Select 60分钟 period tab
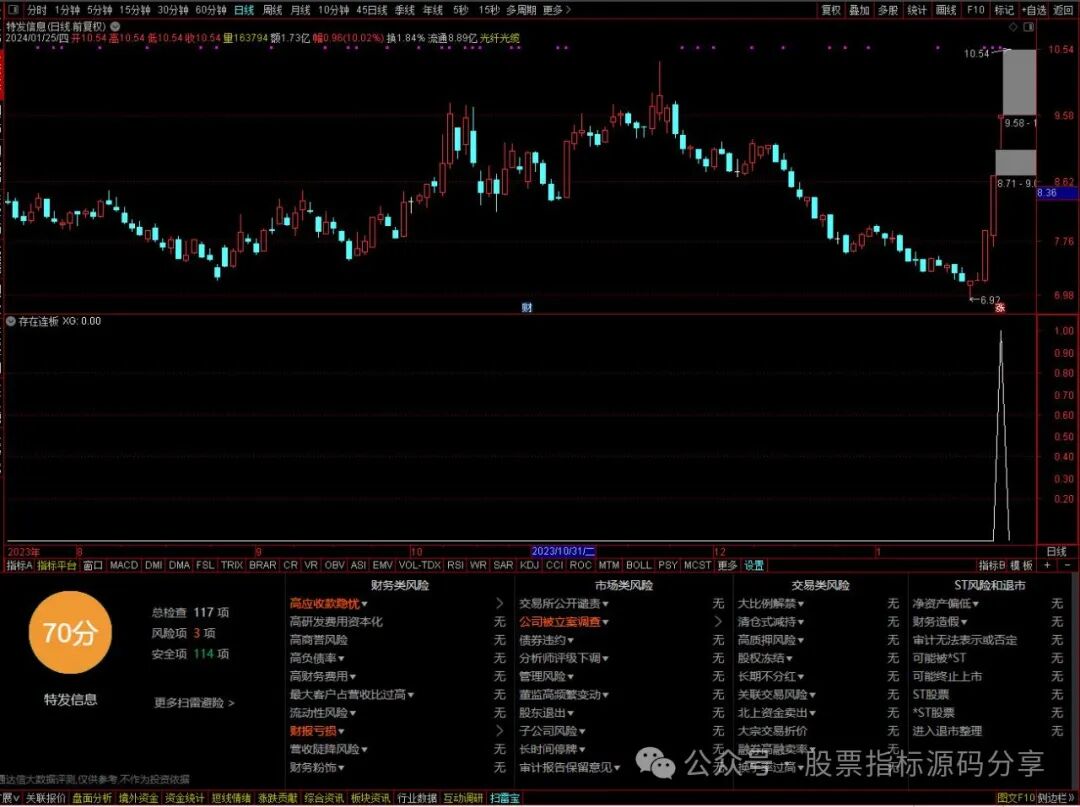1080x807 pixels. pyautogui.click(x=210, y=10)
